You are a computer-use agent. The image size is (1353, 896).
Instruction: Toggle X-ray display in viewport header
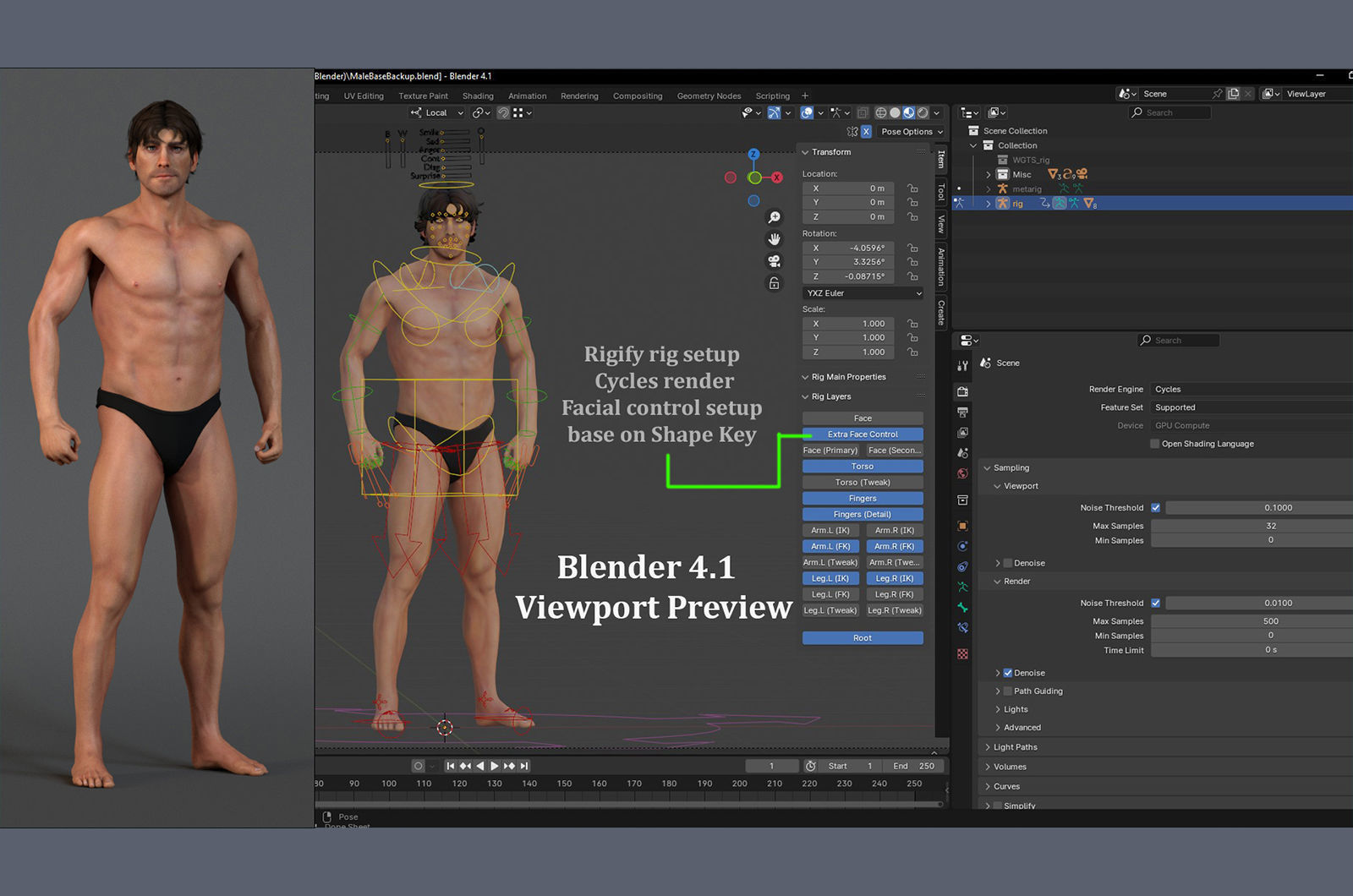pos(863,112)
